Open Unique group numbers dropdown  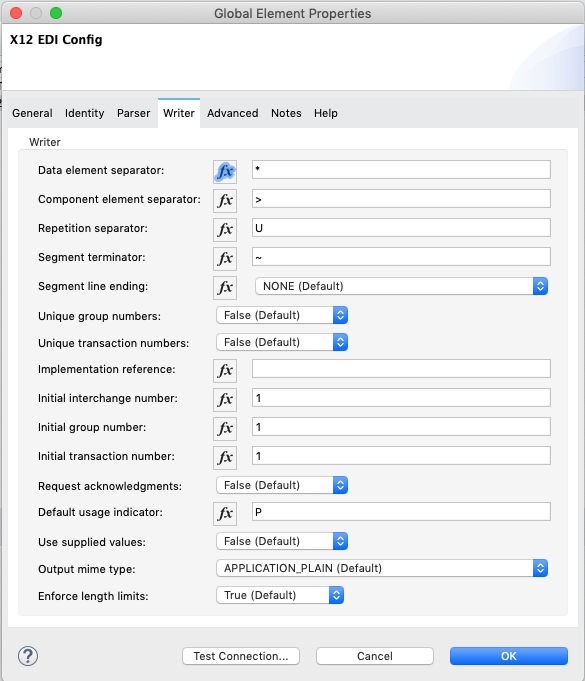click(282, 315)
